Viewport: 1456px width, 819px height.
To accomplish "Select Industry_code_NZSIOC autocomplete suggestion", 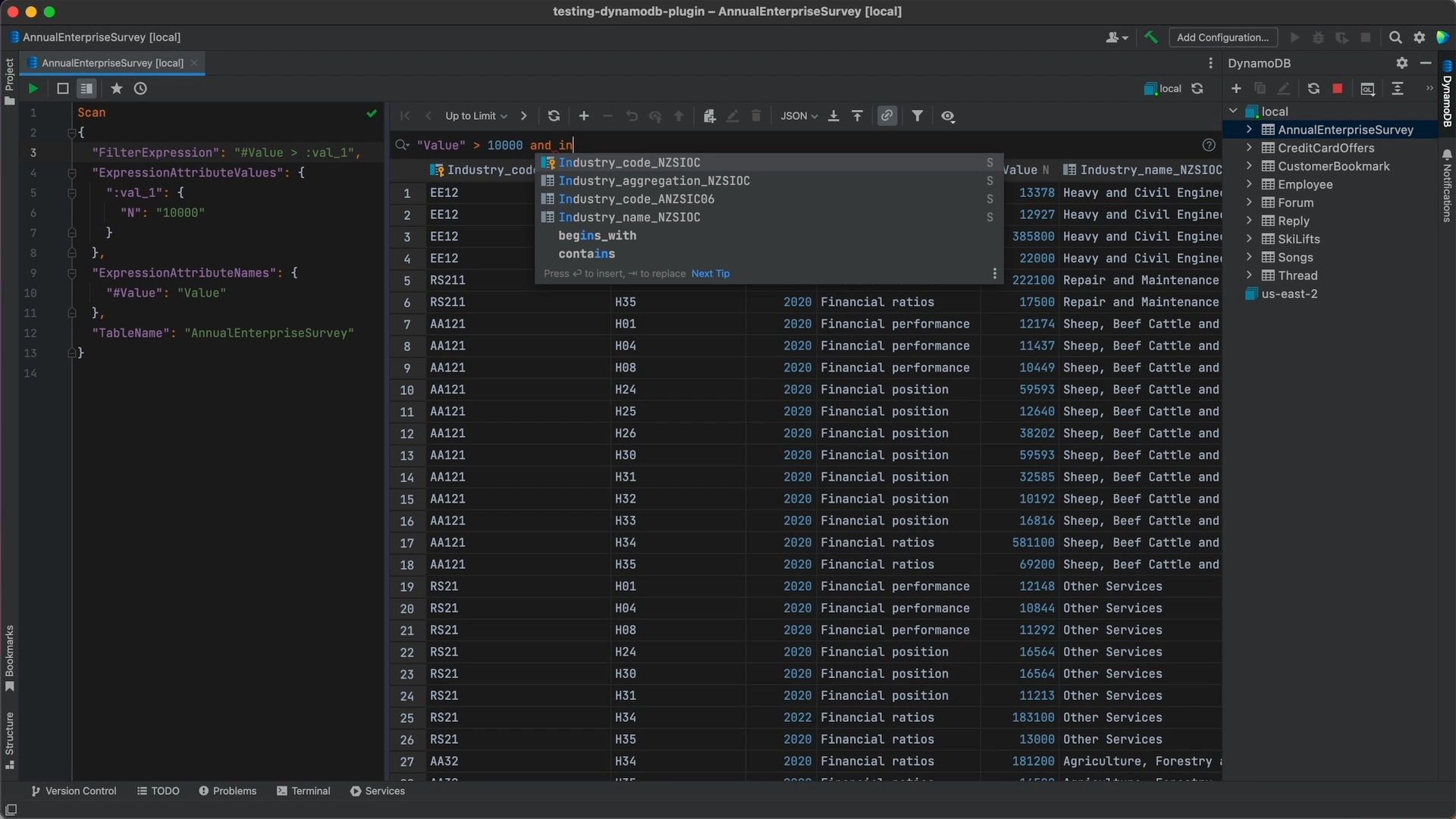I will 769,163.
